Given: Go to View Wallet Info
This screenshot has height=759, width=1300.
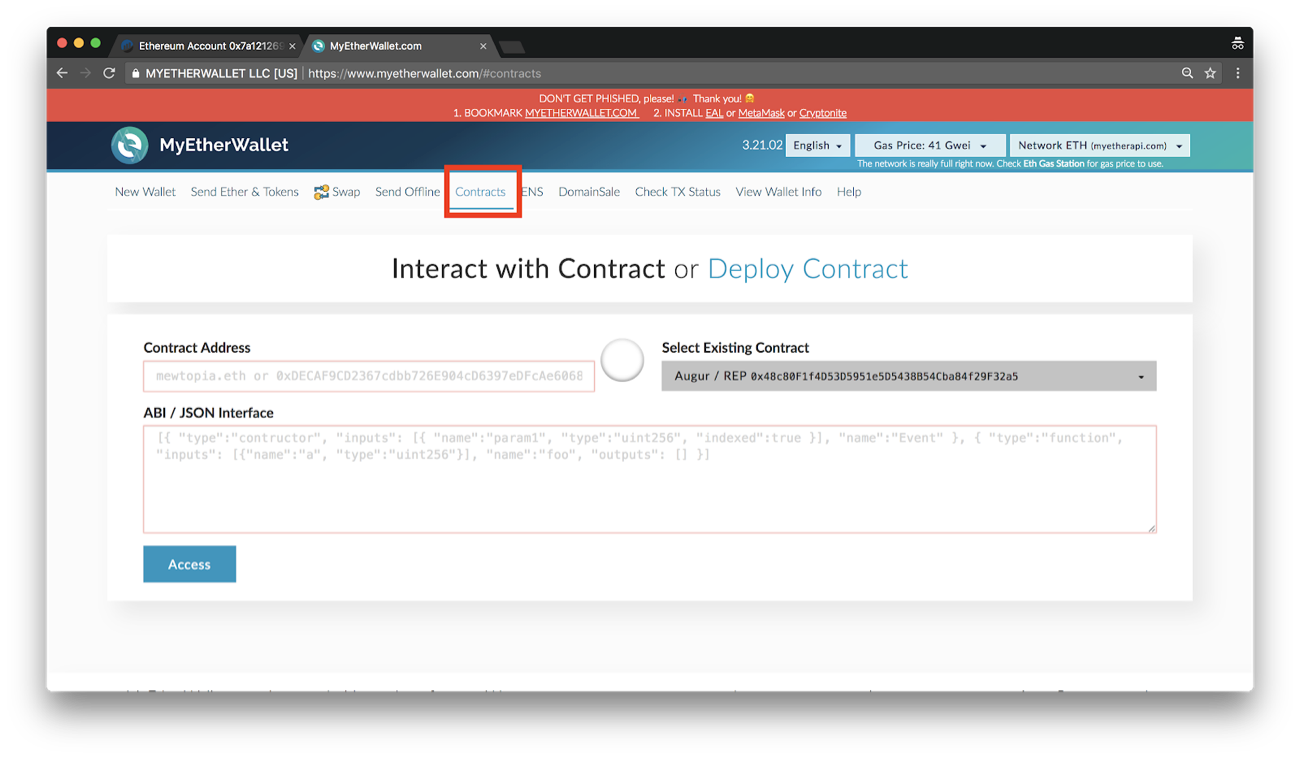Looking at the screenshot, I should pyautogui.click(x=778, y=192).
